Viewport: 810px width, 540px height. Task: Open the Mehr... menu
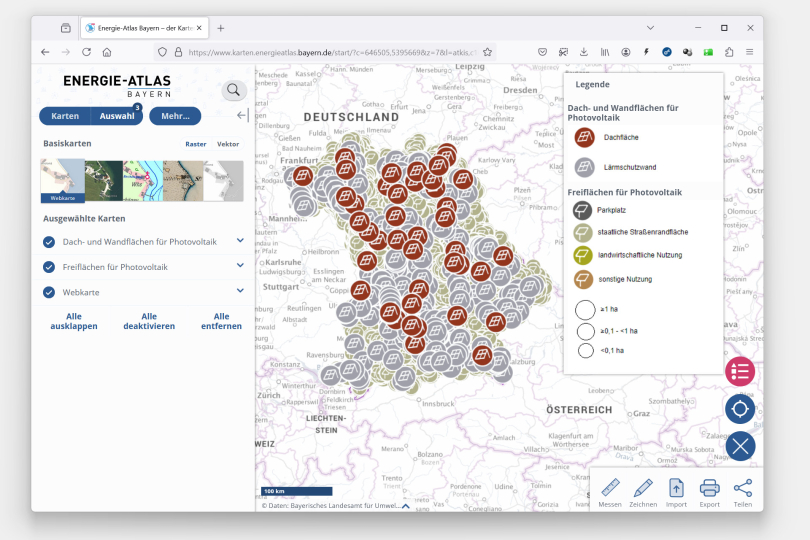[x=175, y=116]
